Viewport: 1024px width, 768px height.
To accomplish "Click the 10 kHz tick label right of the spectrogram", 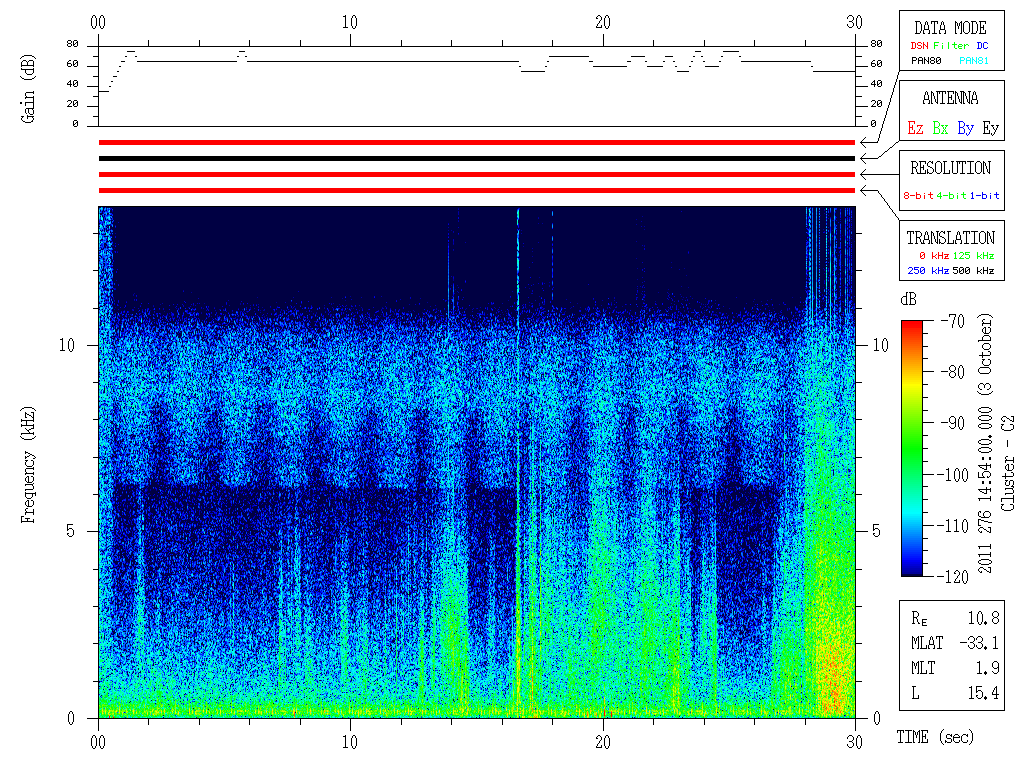I will (881, 345).
